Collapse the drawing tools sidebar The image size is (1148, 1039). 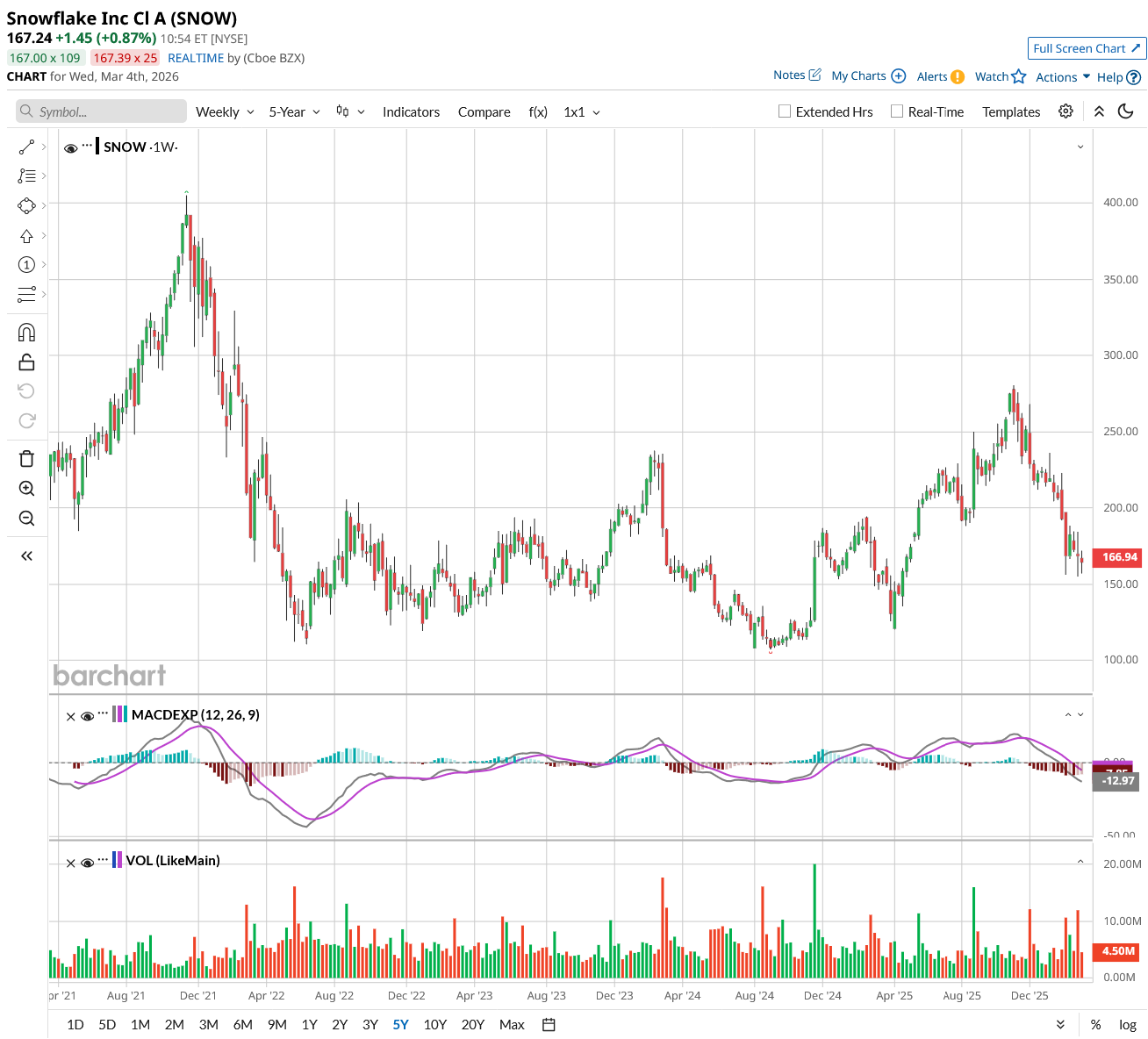click(x=26, y=556)
